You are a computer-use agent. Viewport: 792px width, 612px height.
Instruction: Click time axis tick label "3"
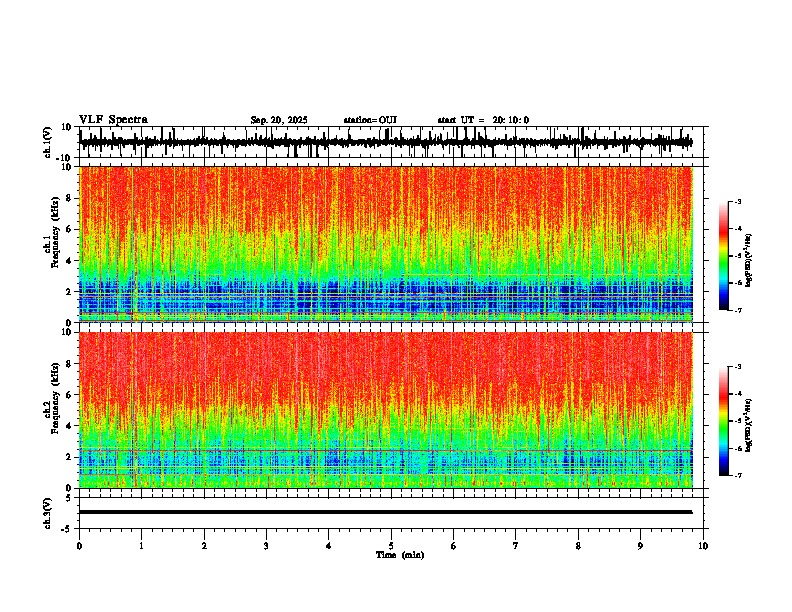(266, 546)
